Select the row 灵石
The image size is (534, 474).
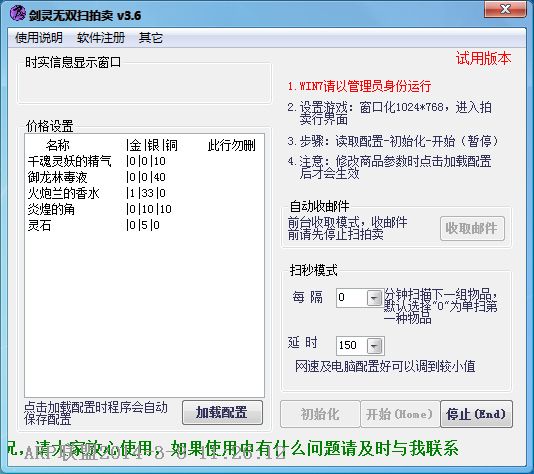click(x=144, y=225)
